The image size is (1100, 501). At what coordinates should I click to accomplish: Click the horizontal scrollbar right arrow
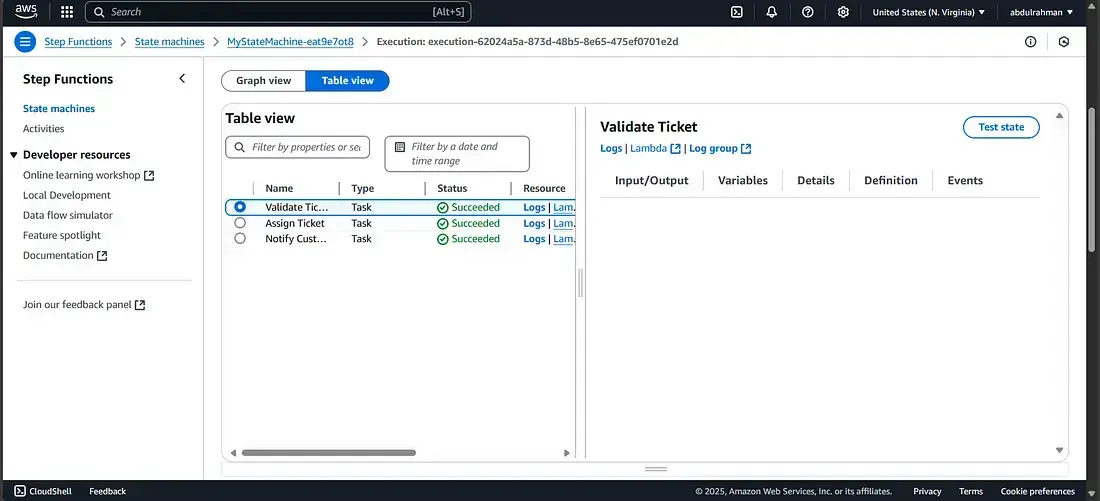[x=567, y=453]
